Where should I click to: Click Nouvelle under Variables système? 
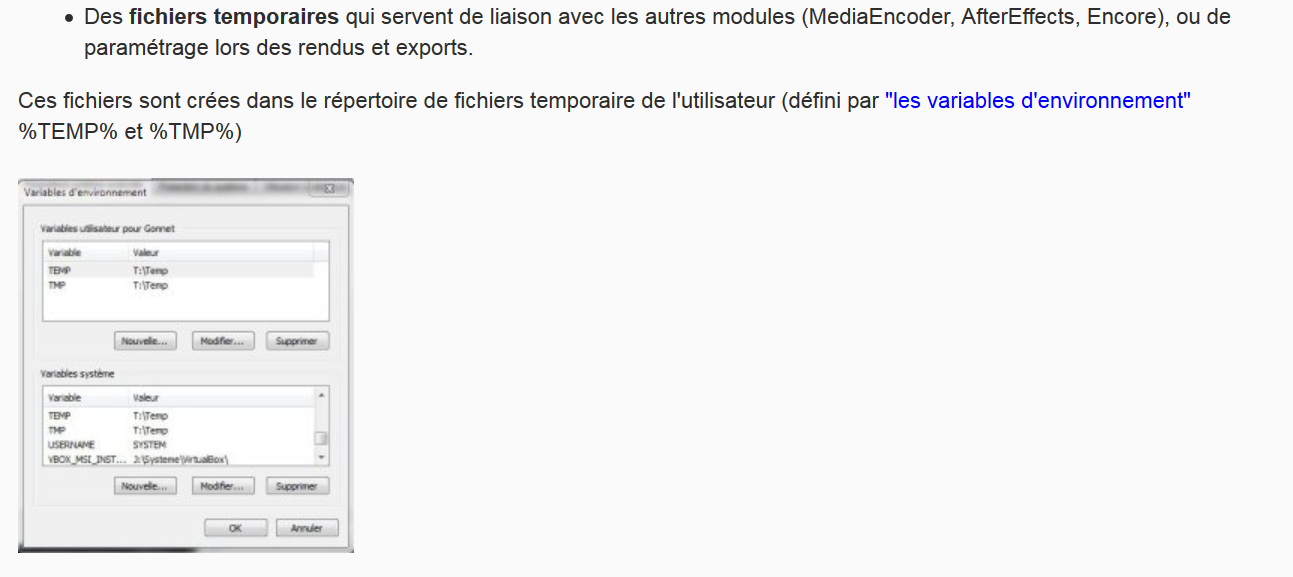145,486
